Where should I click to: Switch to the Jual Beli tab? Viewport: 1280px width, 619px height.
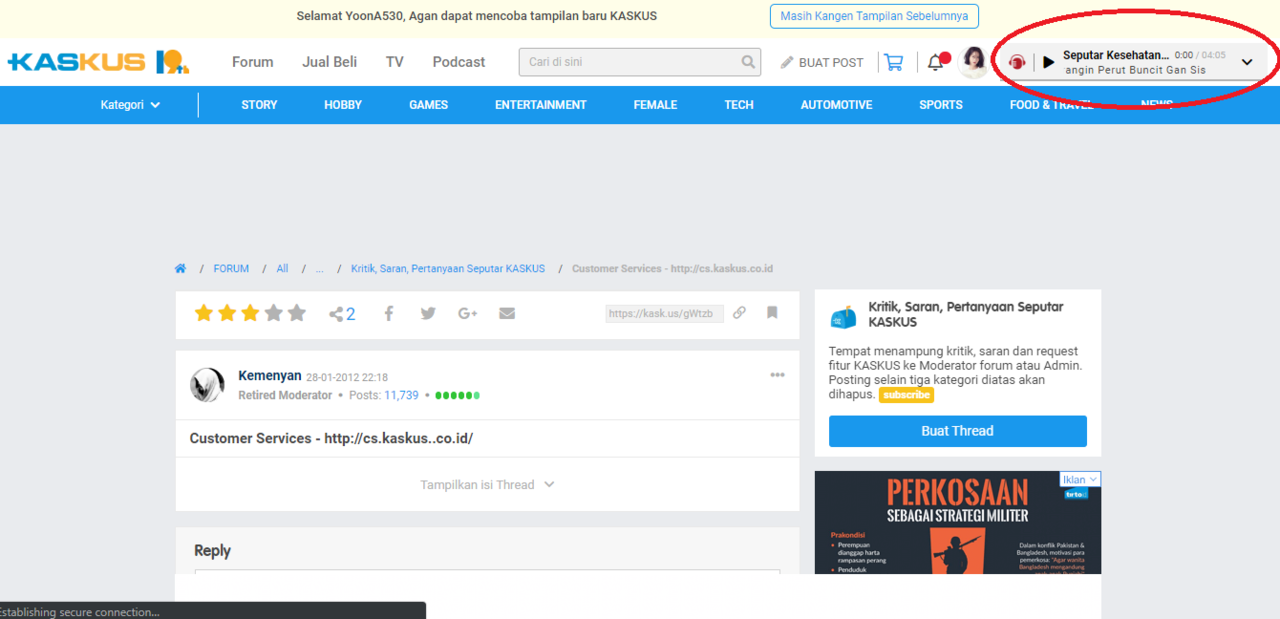[329, 61]
